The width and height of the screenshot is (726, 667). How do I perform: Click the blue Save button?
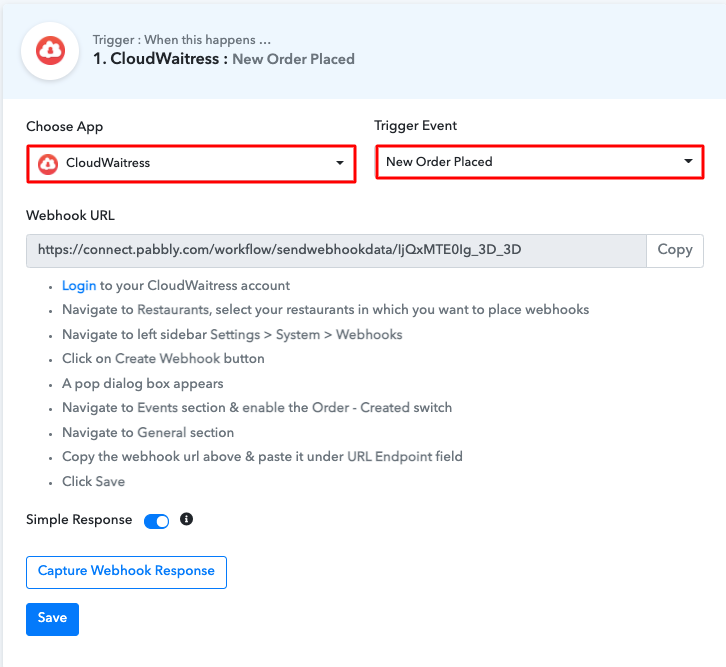(52, 619)
